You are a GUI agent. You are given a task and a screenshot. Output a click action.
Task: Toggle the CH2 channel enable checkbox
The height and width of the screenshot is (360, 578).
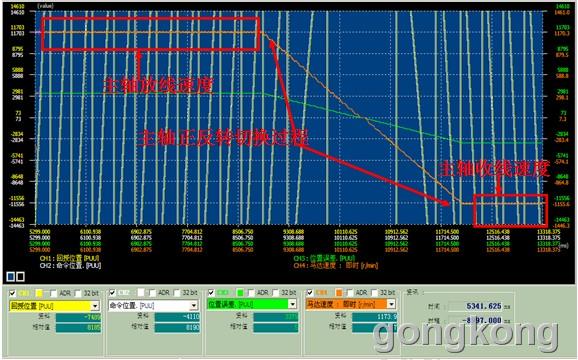point(112,293)
